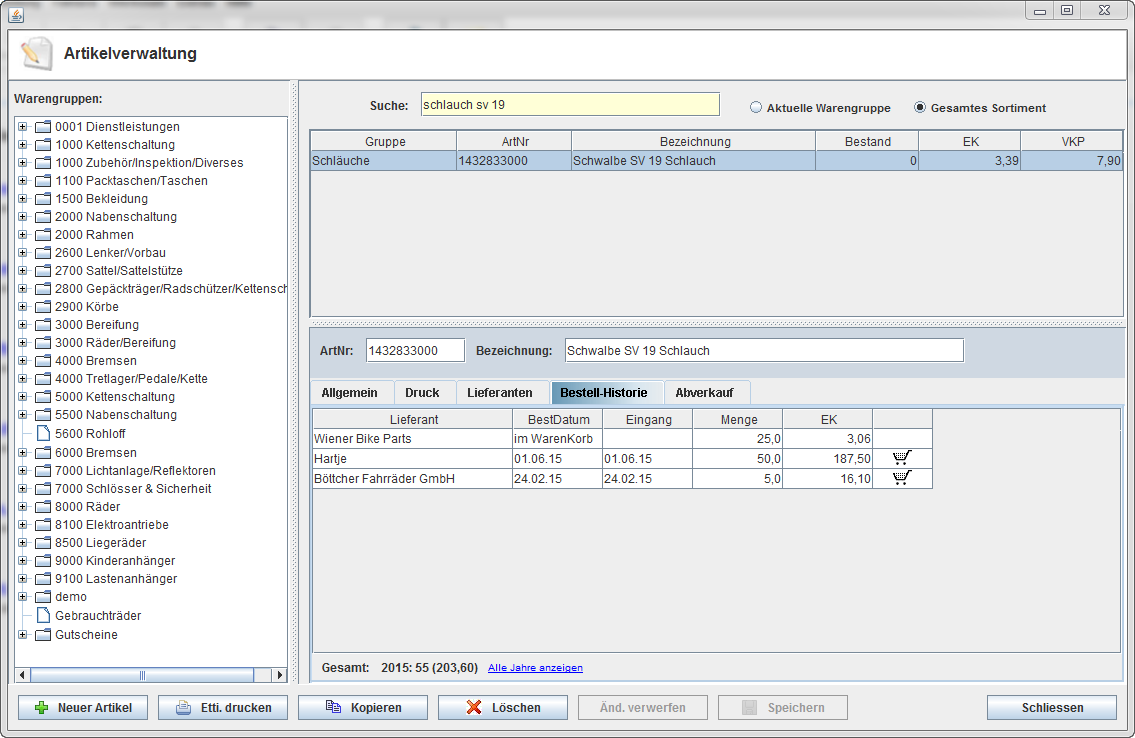Expand the 3000 Bereifung group
The height and width of the screenshot is (738, 1135).
23,325
